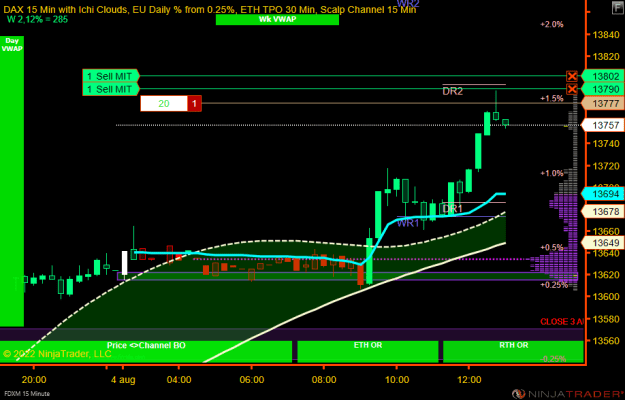The image size is (625, 400).
Task: Click the FDXM 15 Minute instrument label
Action: pos(25,394)
